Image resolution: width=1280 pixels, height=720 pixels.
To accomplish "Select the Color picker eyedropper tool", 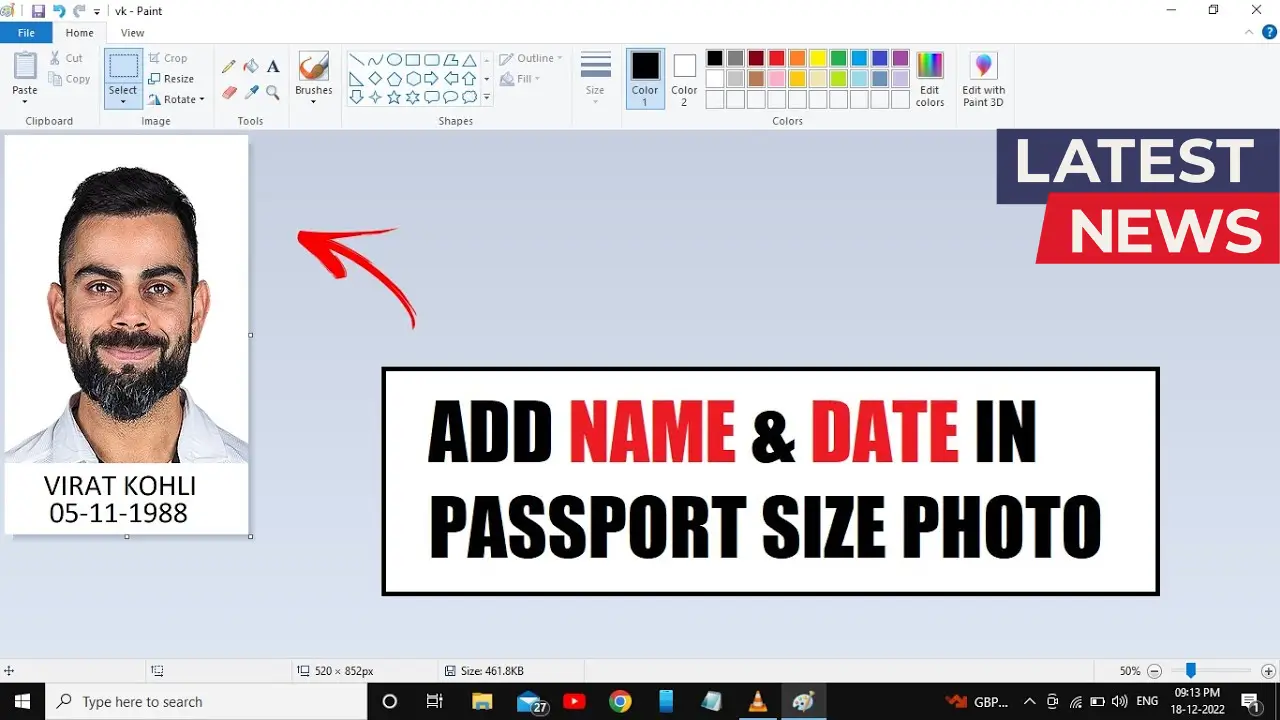I will coord(251,92).
